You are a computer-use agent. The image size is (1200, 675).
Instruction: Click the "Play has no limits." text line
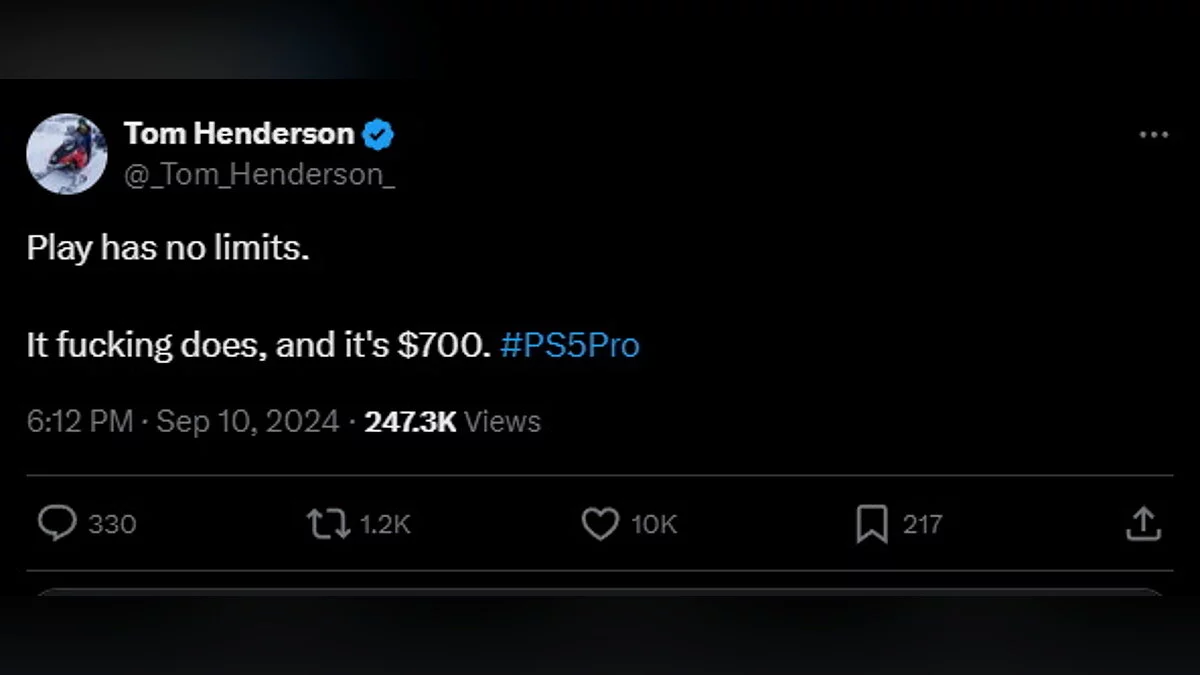click(168, 248)
